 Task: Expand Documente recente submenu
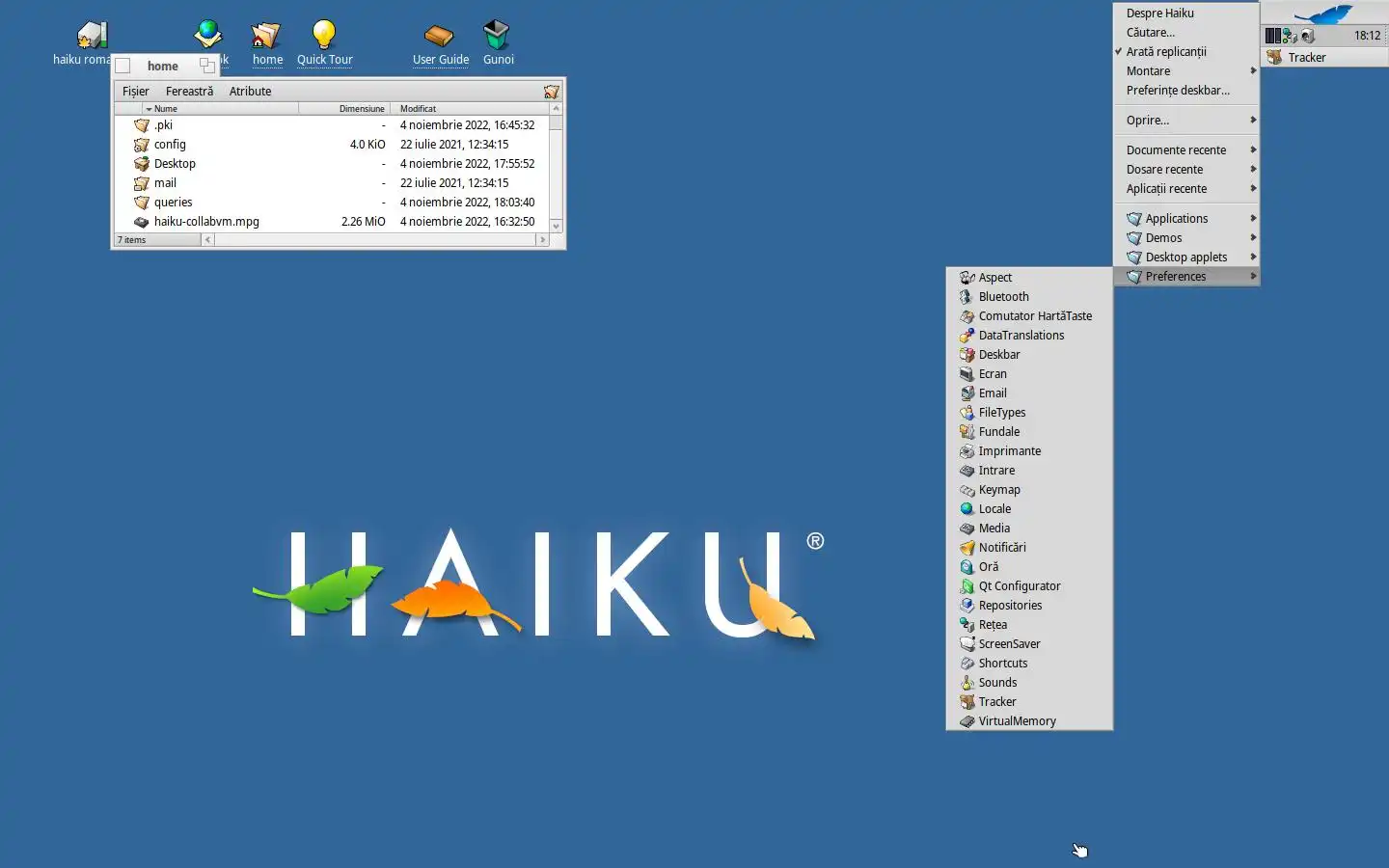[x=1186, y=150]
